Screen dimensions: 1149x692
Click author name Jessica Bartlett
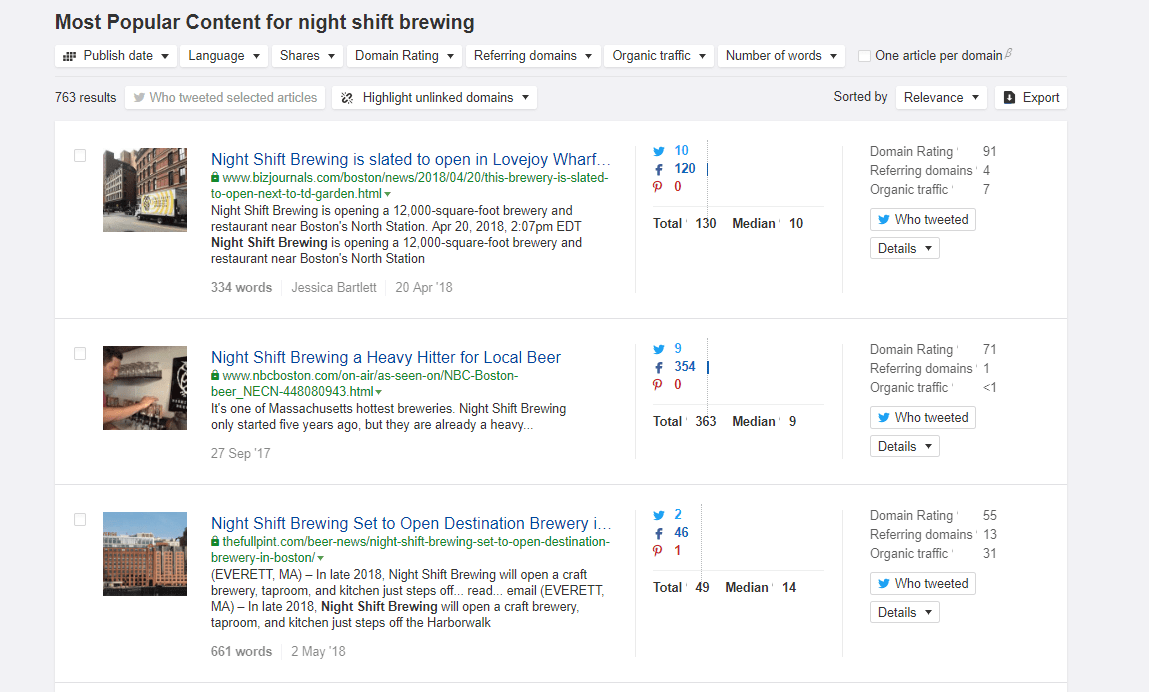coord(334,287)
